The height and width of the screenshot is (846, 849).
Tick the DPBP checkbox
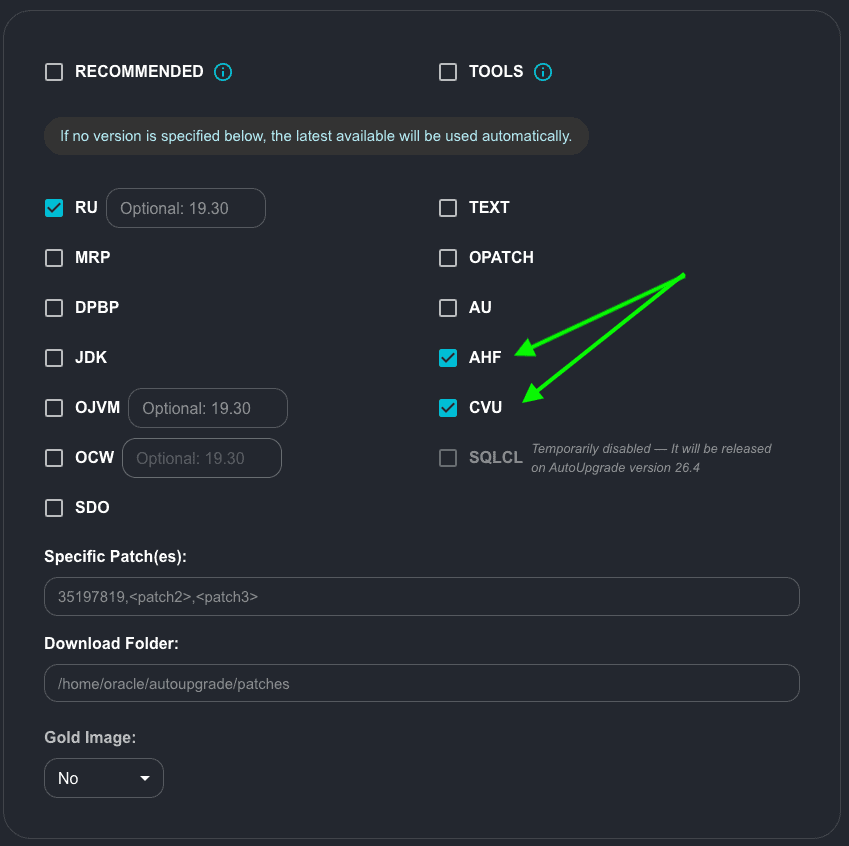pos(54,308)
